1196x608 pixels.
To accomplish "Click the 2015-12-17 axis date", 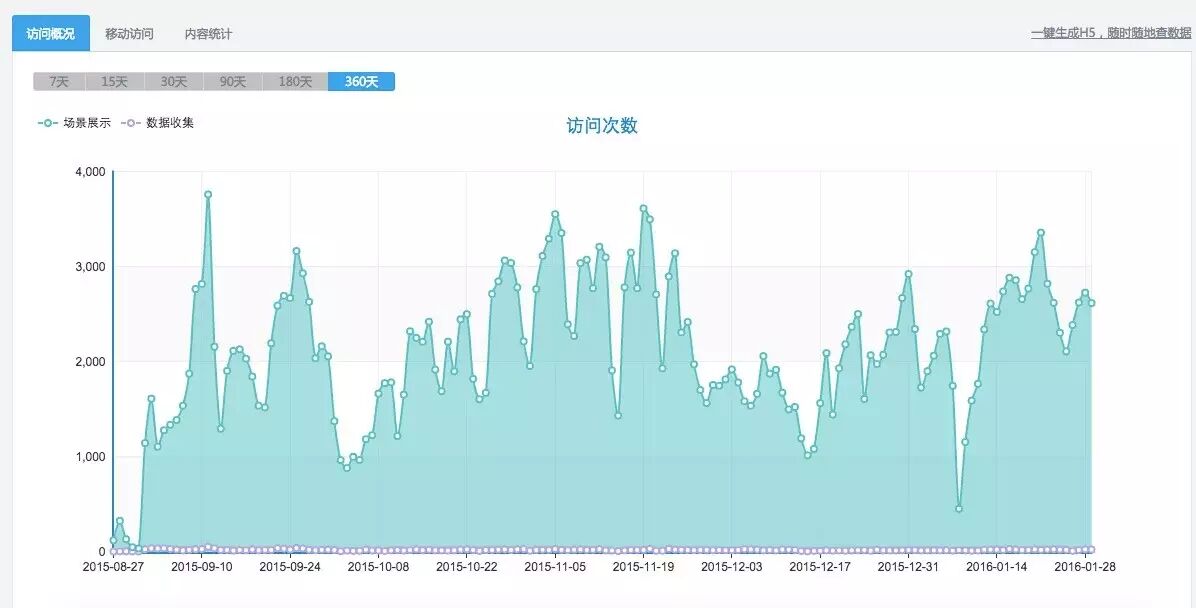I will (820, 567).
